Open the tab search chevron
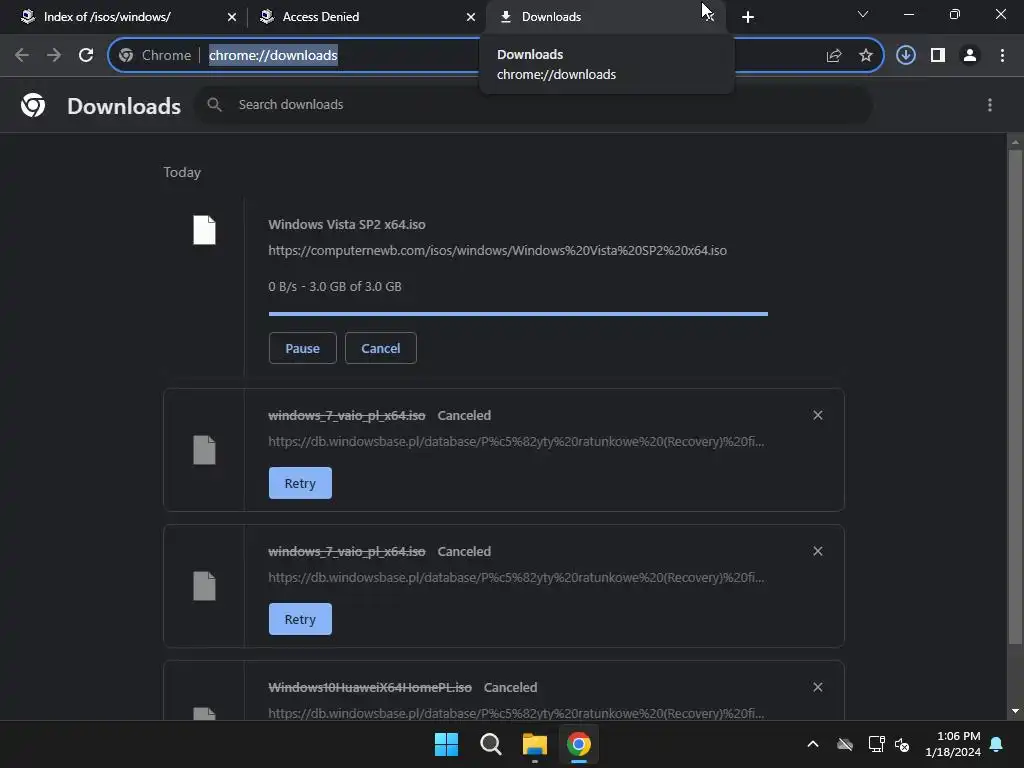 click(x=863, y=14)
